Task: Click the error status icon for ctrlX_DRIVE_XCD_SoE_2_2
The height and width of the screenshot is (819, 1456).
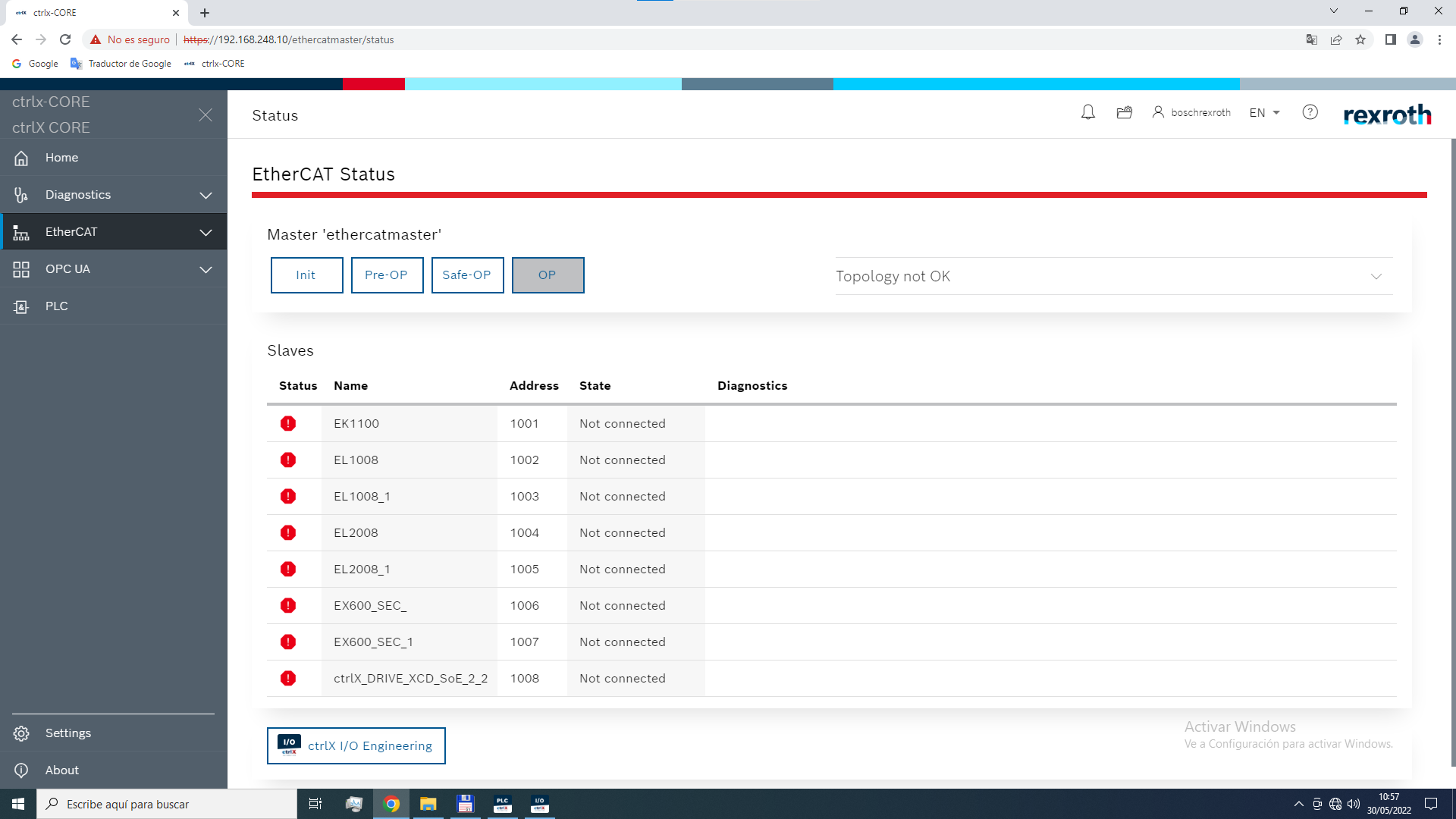Action: (x=288, y=679)
